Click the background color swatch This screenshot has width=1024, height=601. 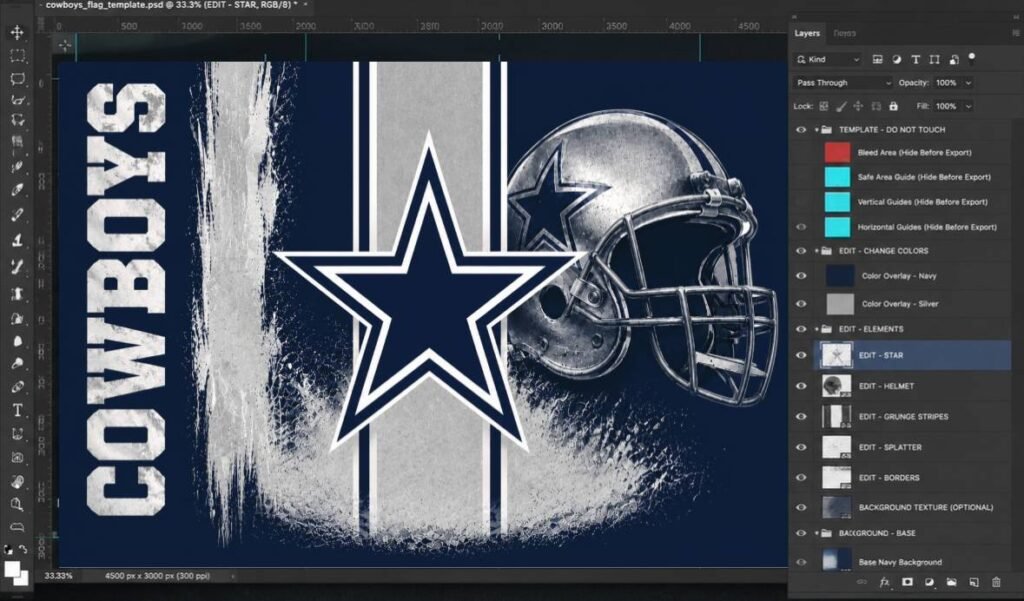(x=24, y=579)
